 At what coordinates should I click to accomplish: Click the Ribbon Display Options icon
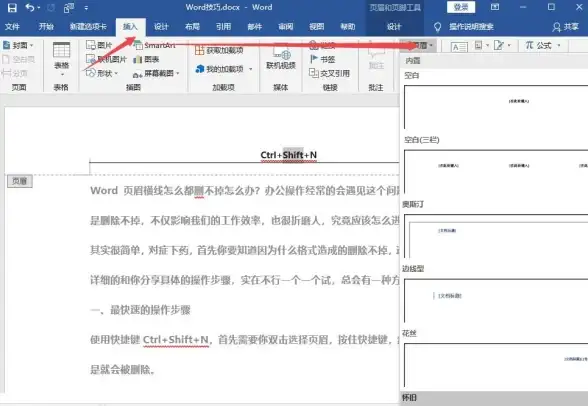[495, 7]
